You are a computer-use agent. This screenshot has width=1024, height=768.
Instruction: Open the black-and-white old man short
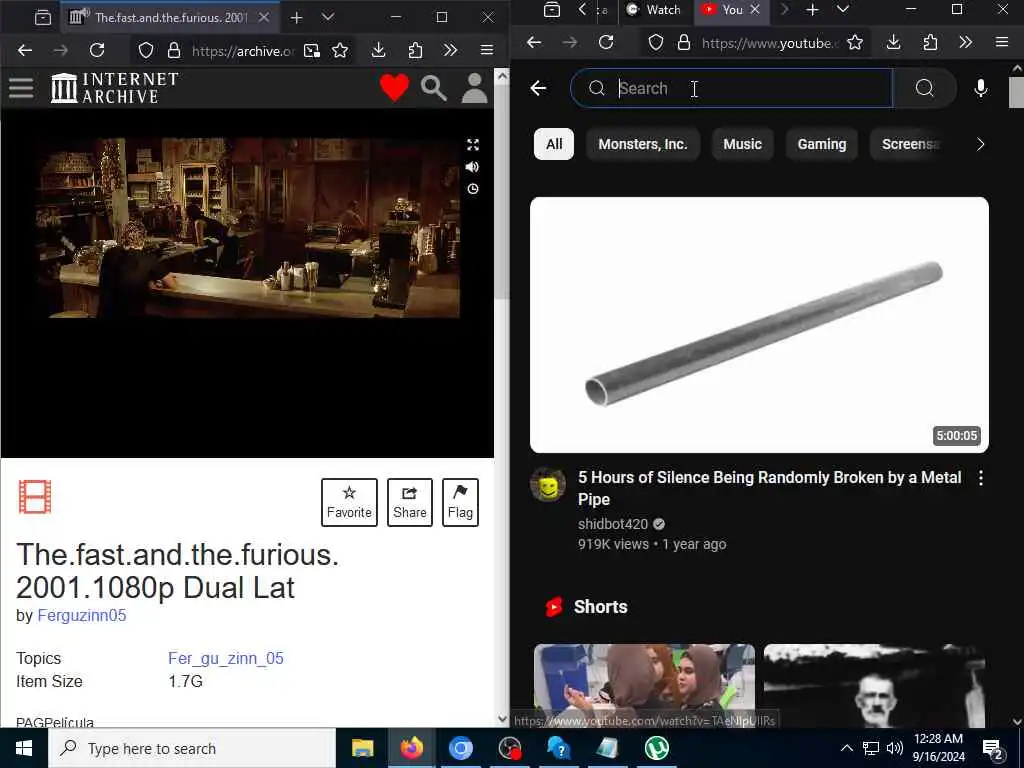tap(874, 686)
